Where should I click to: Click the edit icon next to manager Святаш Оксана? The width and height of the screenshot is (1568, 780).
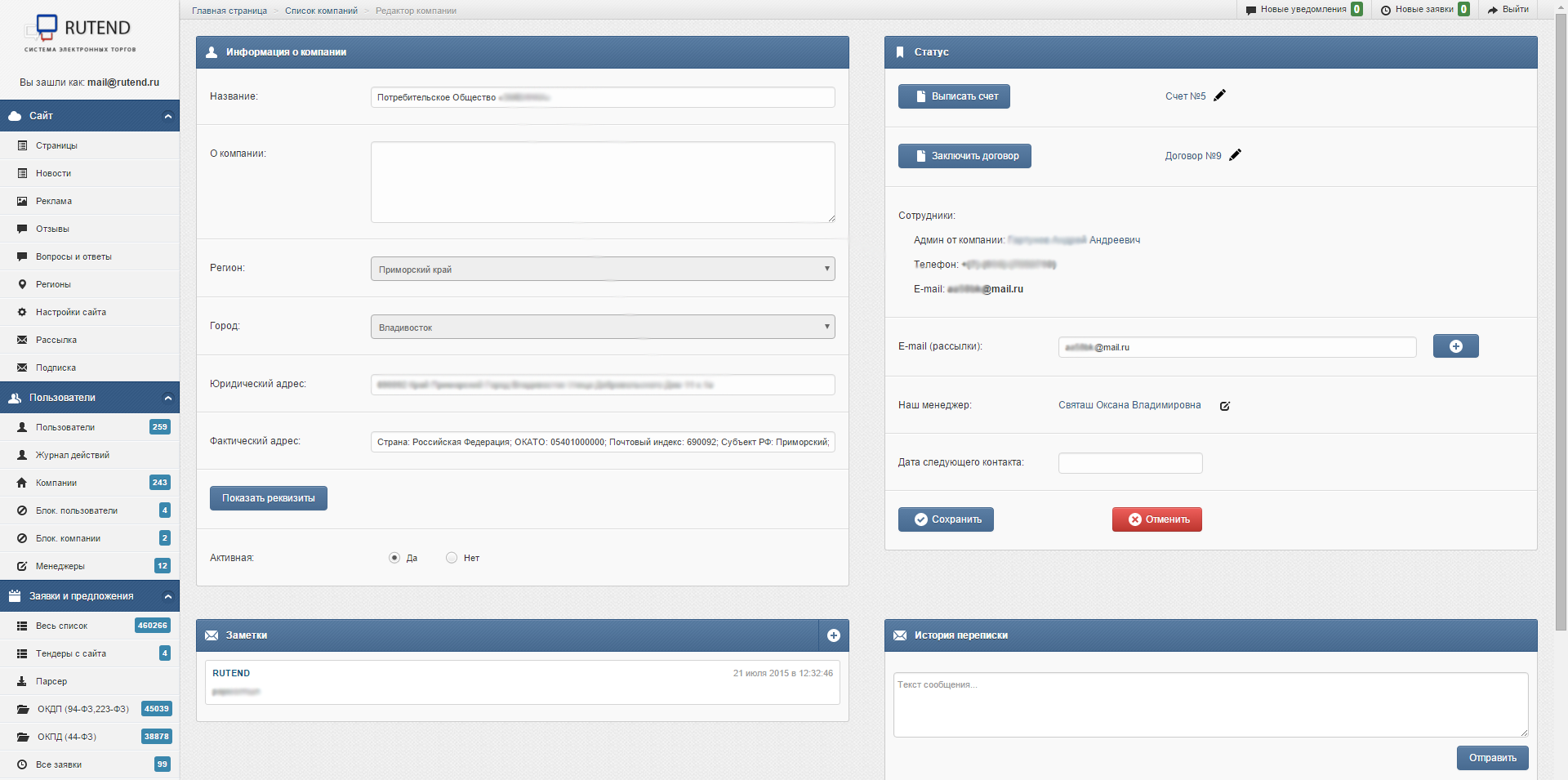click(x=1224, y=406)
